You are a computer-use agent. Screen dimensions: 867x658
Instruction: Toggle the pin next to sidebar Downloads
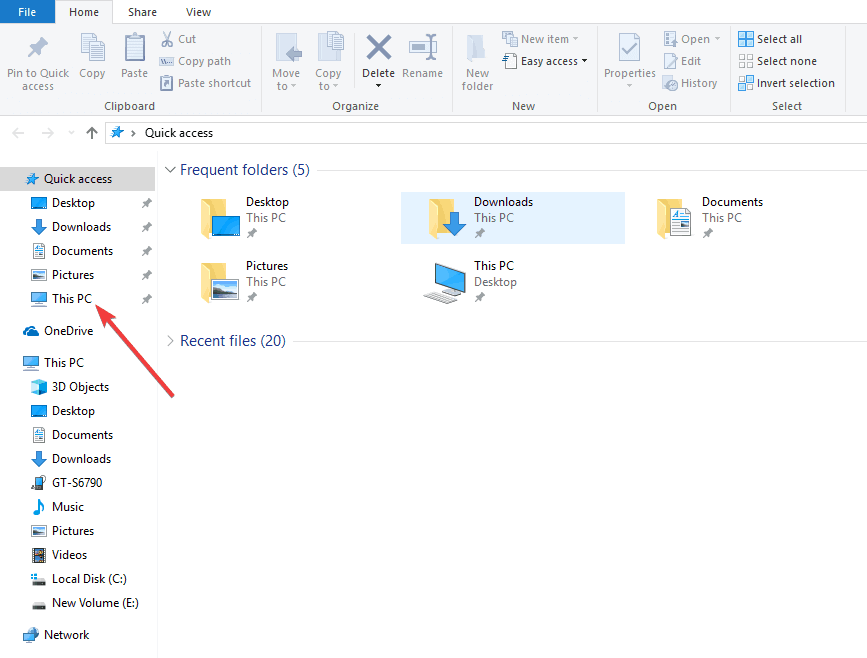click(147, 227)
